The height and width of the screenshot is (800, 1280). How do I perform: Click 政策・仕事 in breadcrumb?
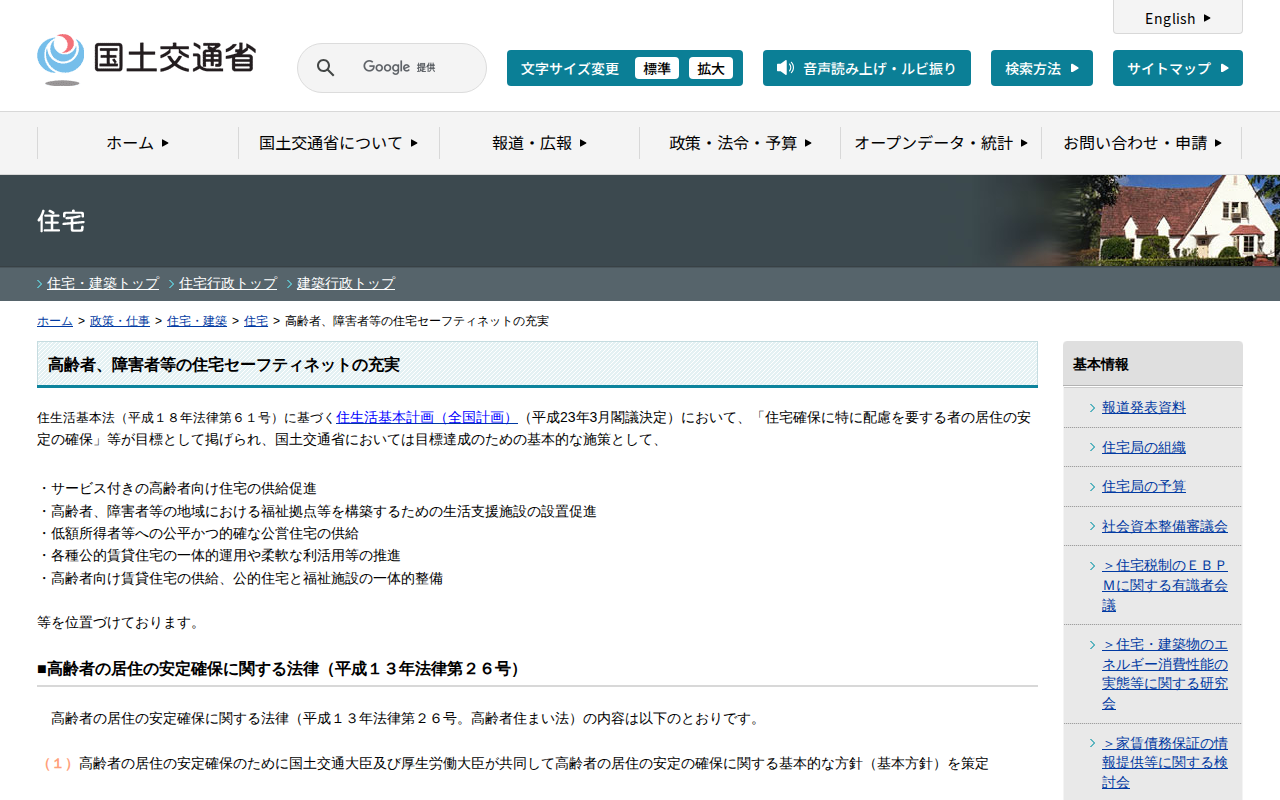pos(120,321)
